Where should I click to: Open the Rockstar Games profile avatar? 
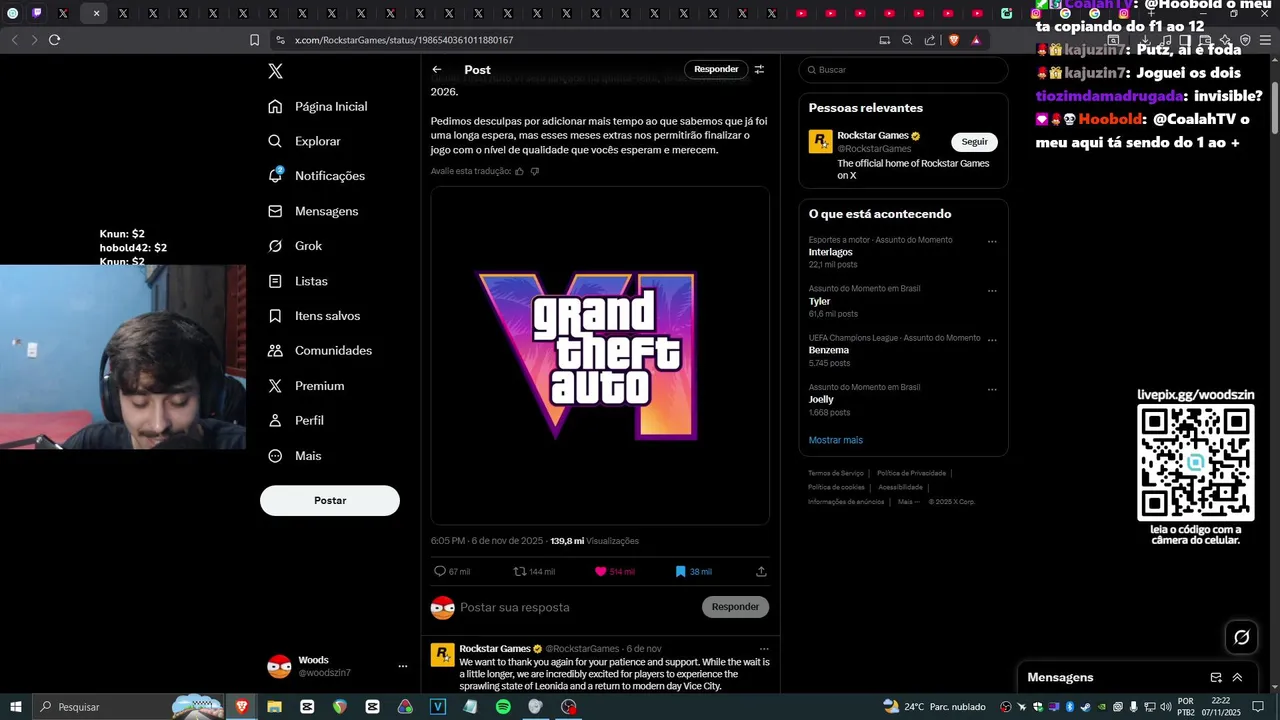point(821,142)
